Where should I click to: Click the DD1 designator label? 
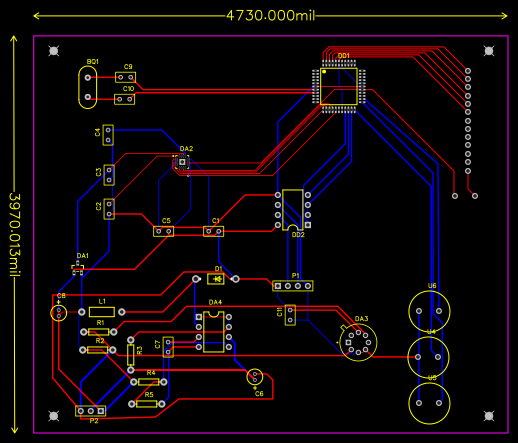[344, 56]
